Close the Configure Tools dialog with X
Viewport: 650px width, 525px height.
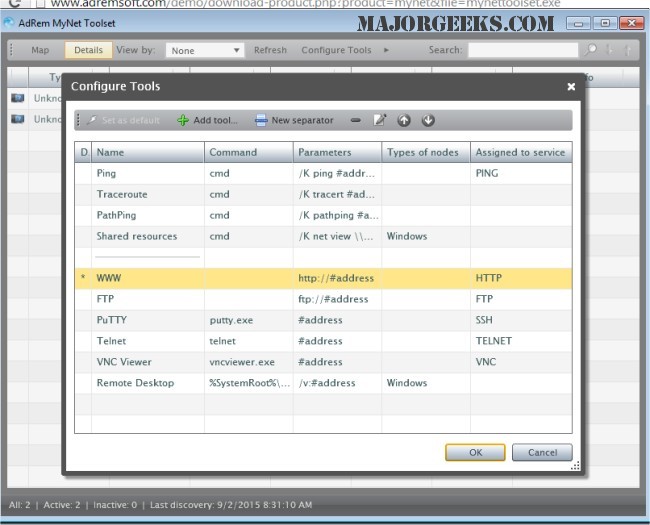pos(571,86)
